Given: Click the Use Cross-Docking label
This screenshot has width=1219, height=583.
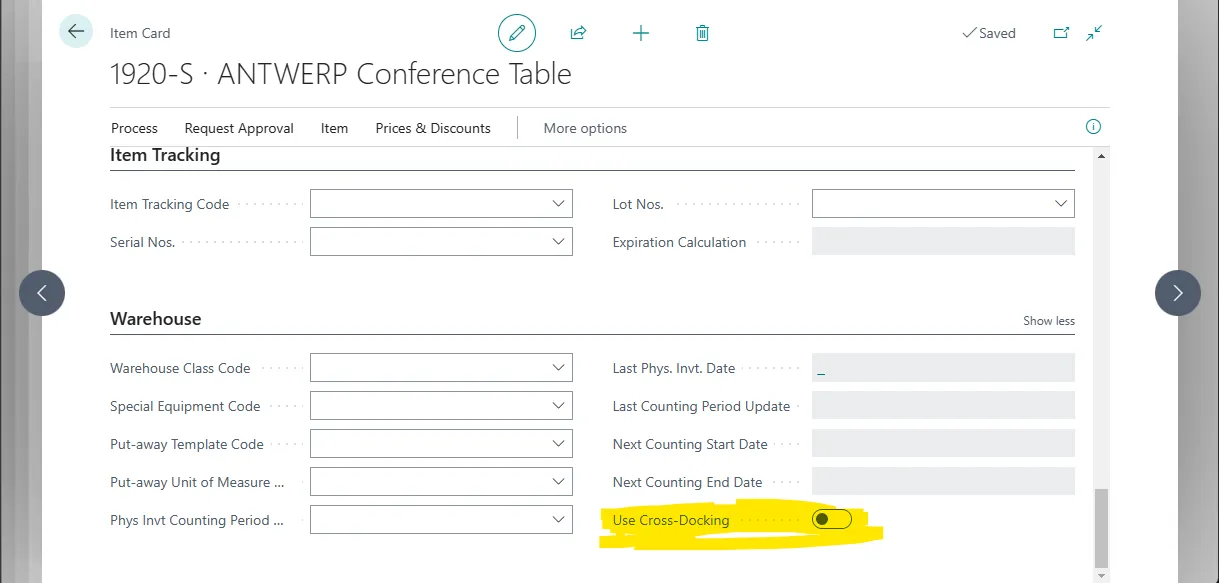Looking at the screenshot, I should pos(671,520).
